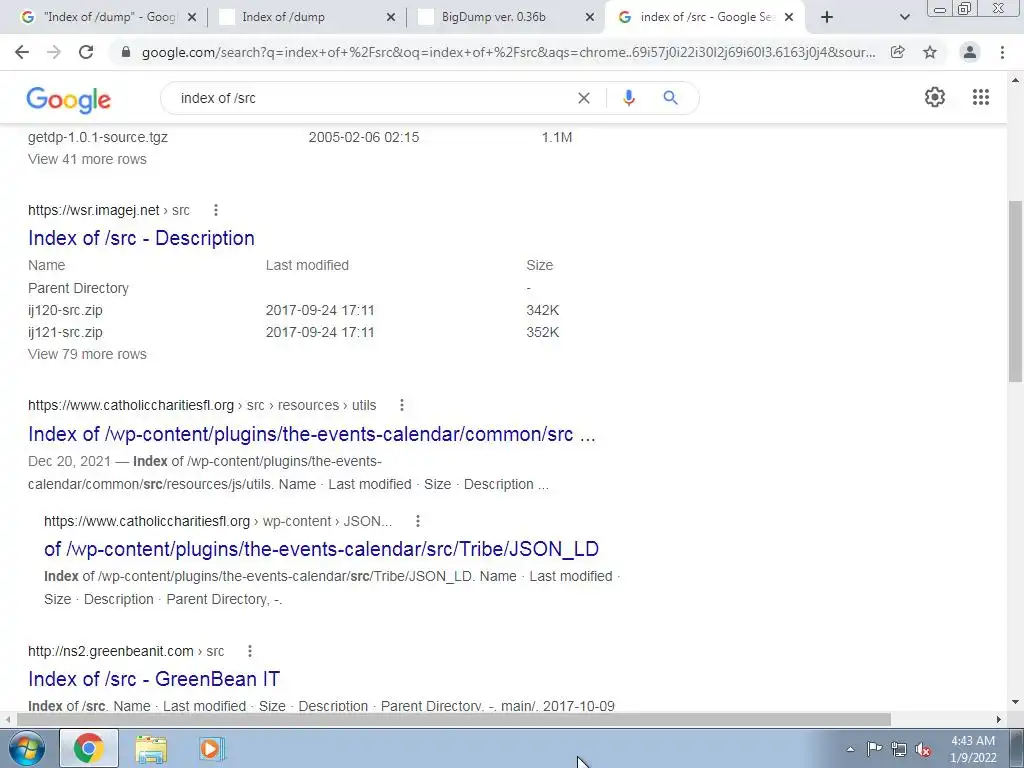Click the vertical scrollbar thumb
1024x768 pixels.
point(1015,291)
